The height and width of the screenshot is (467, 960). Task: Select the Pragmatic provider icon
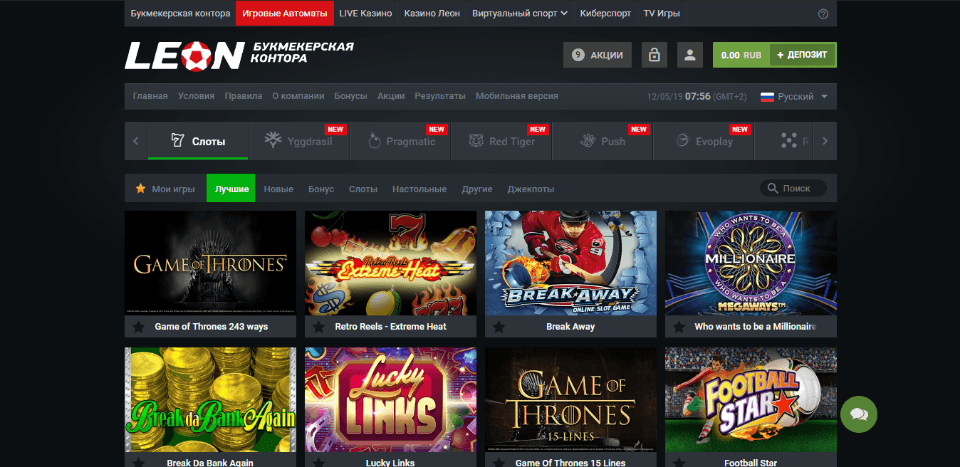coord(374,141)
